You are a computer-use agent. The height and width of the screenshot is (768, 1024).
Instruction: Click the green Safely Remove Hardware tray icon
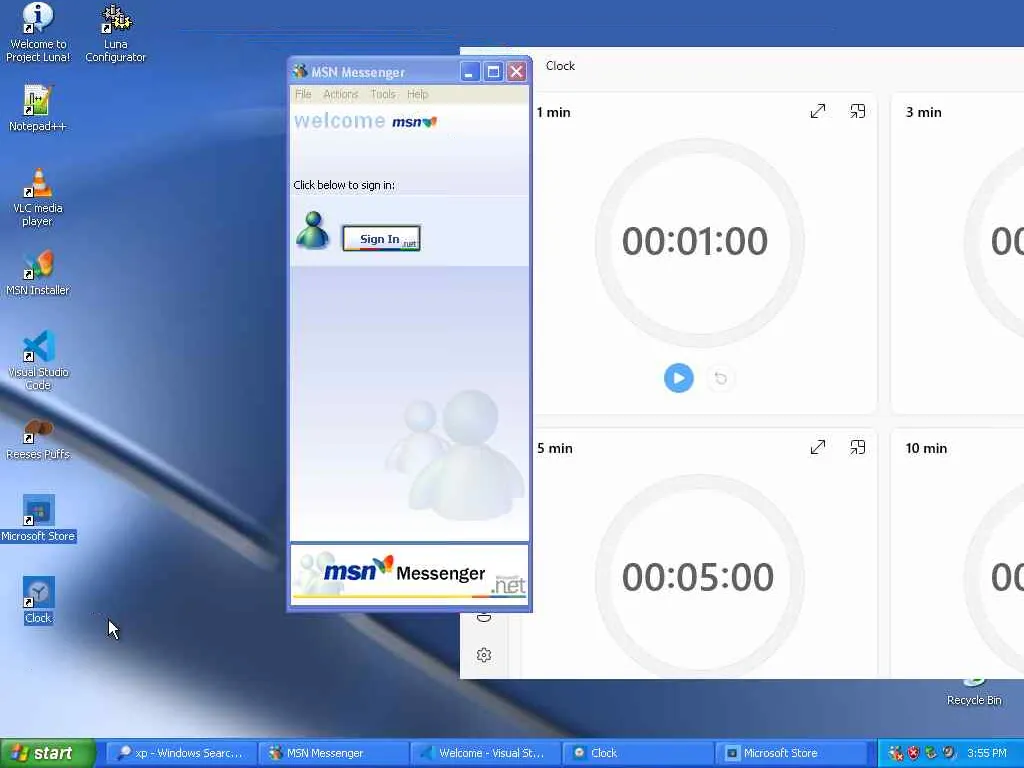[x=931, y=753]
